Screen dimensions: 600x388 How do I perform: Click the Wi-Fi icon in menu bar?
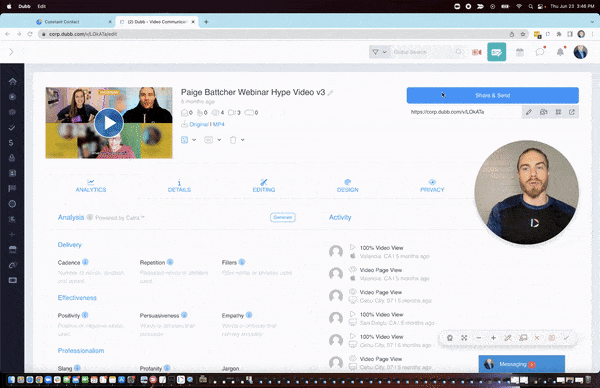click(x=519, y=6)
